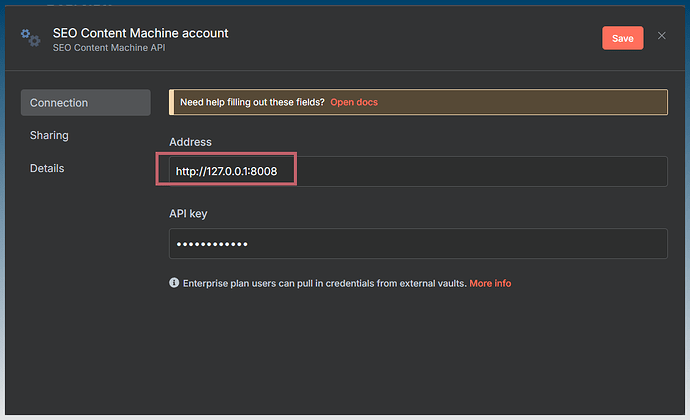Follow the More info link
690x420 pixels.
[x=490, y=283]
